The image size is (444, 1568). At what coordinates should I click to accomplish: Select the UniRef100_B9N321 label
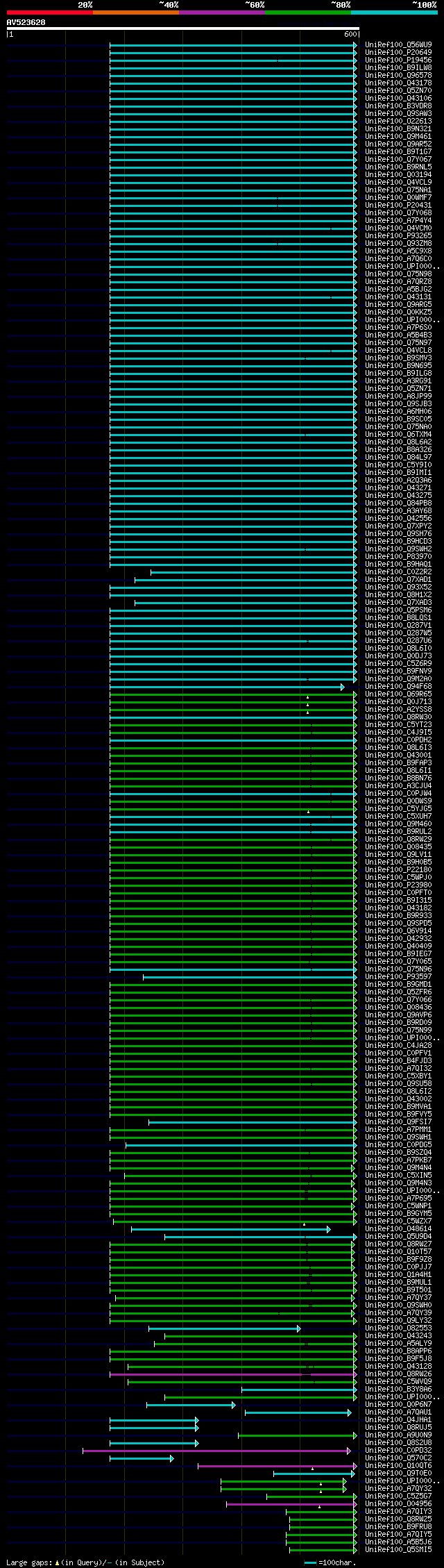(x=398, y=128)
